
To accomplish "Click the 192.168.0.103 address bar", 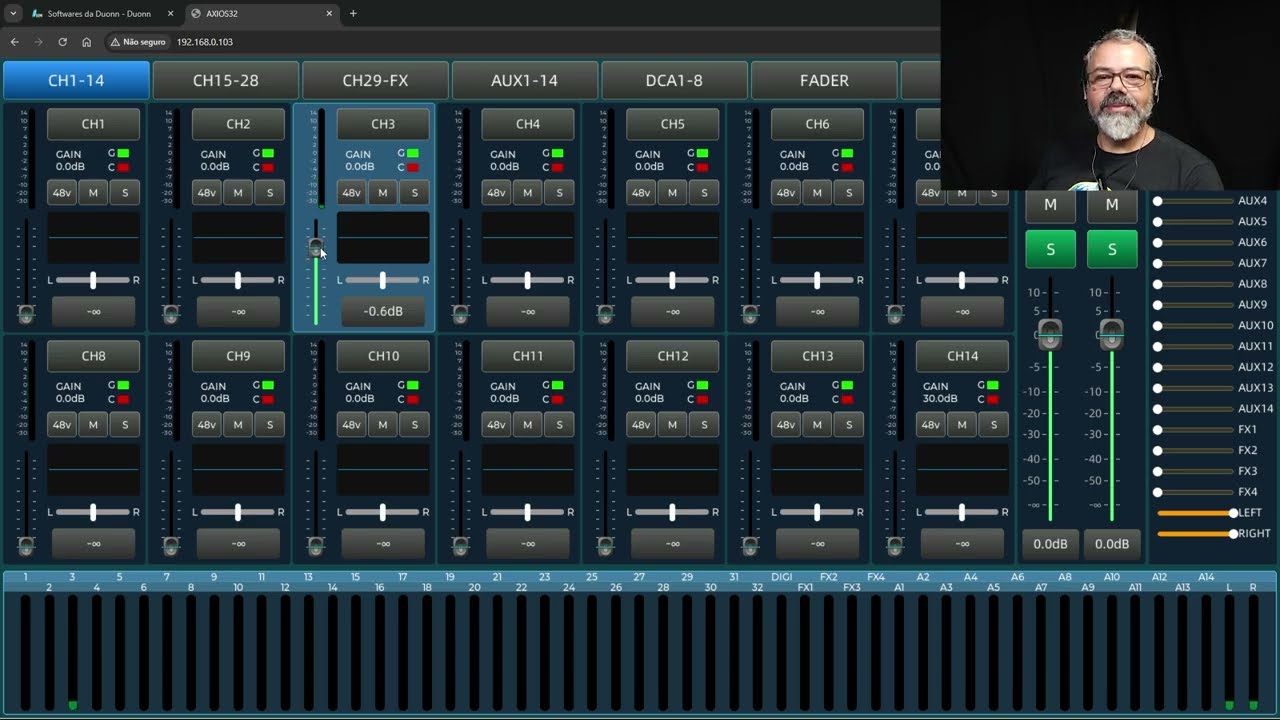I will (x=204, y=42).
